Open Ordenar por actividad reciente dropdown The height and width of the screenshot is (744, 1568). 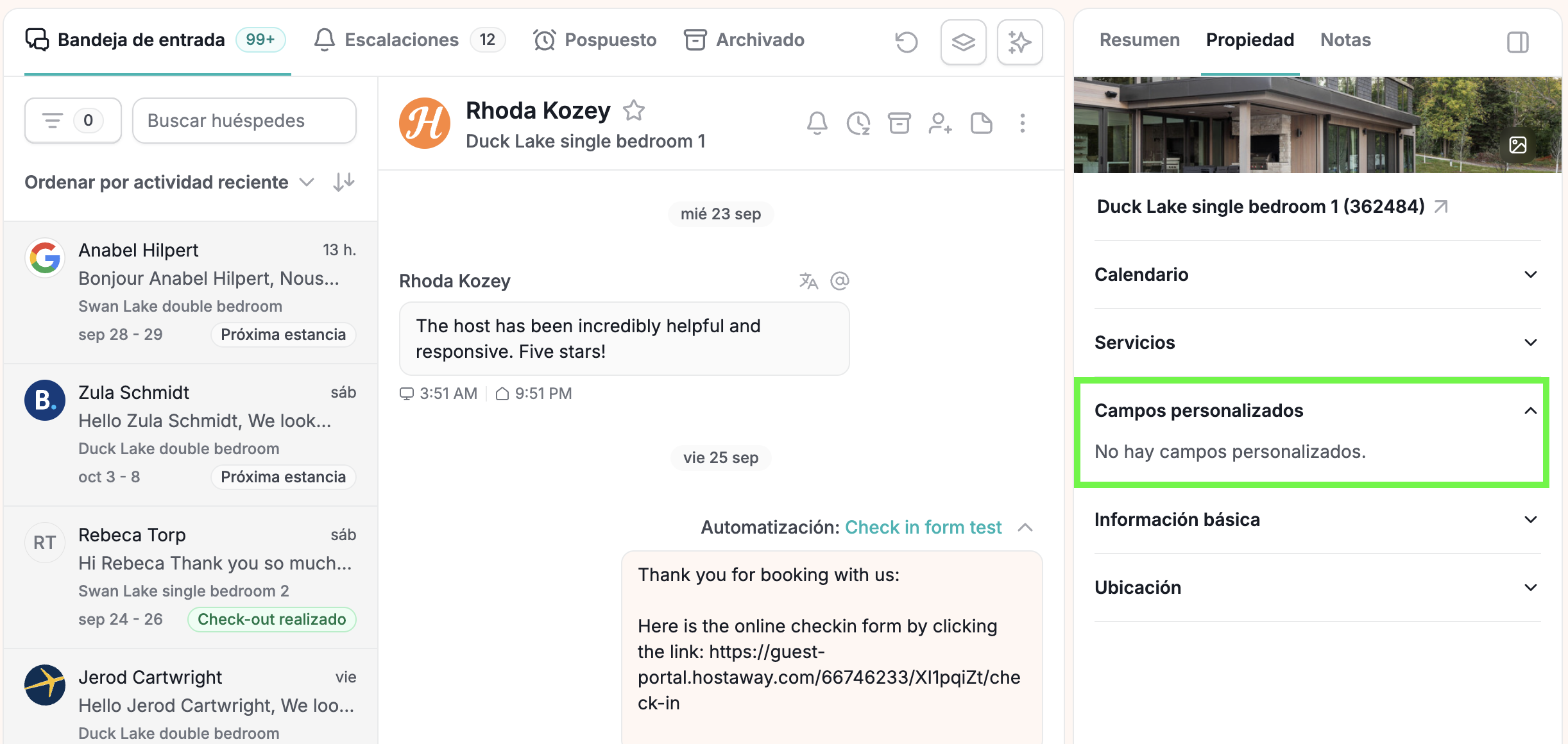click(x=169, y=182)
